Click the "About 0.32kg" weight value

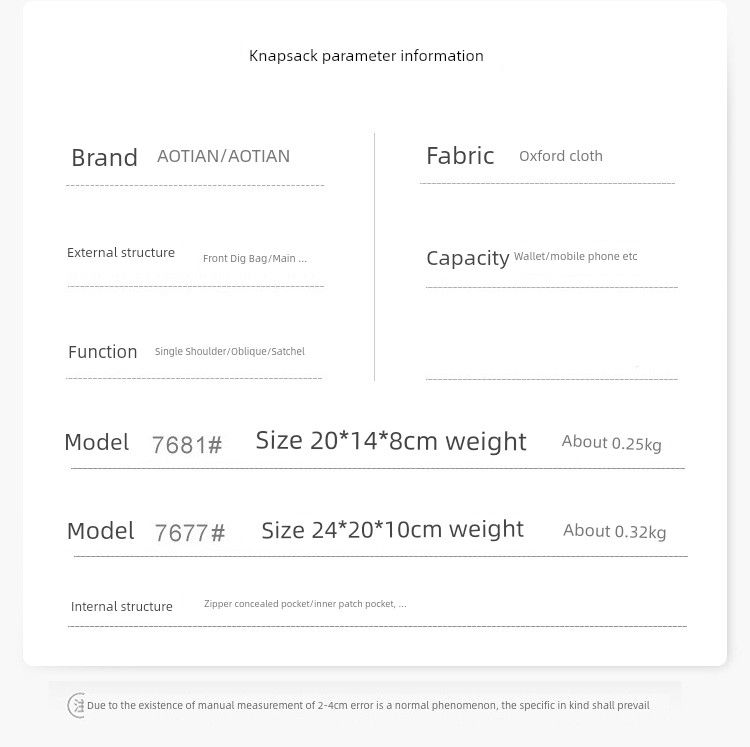tap(614, 531)
